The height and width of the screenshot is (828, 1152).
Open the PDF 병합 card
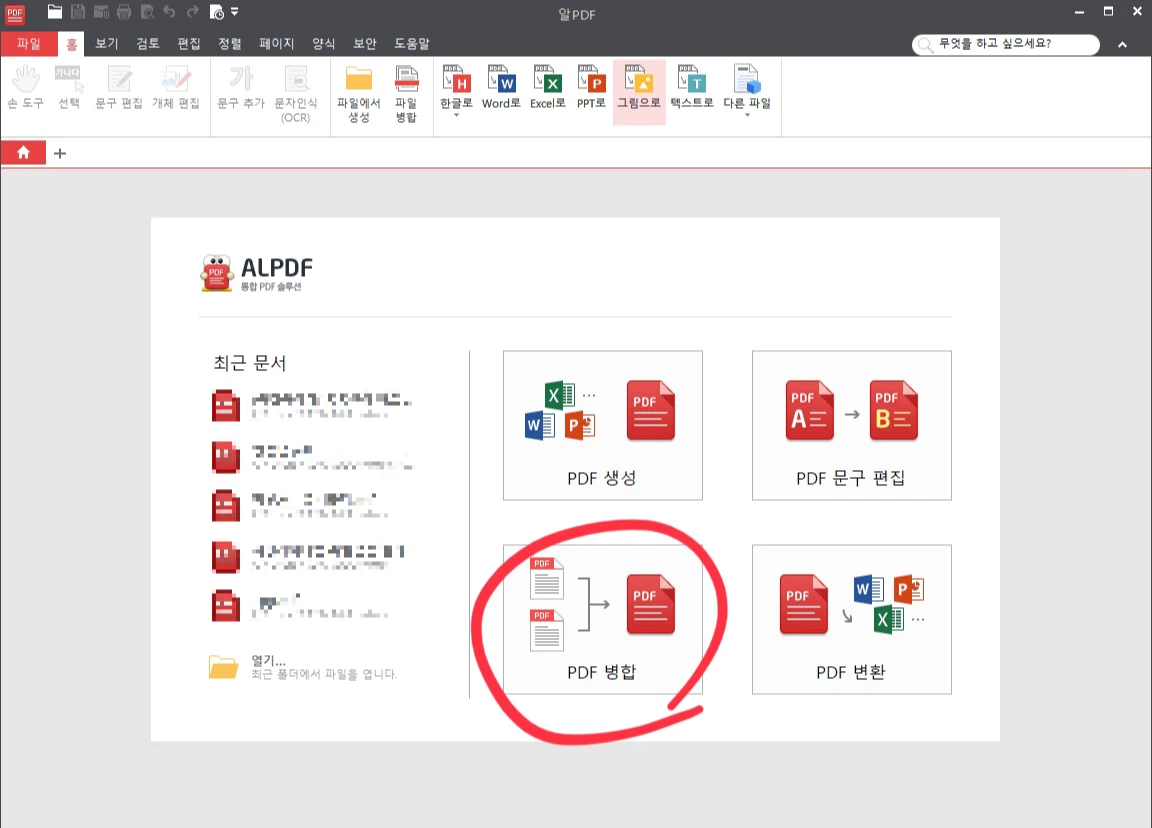tap(602, 619)
